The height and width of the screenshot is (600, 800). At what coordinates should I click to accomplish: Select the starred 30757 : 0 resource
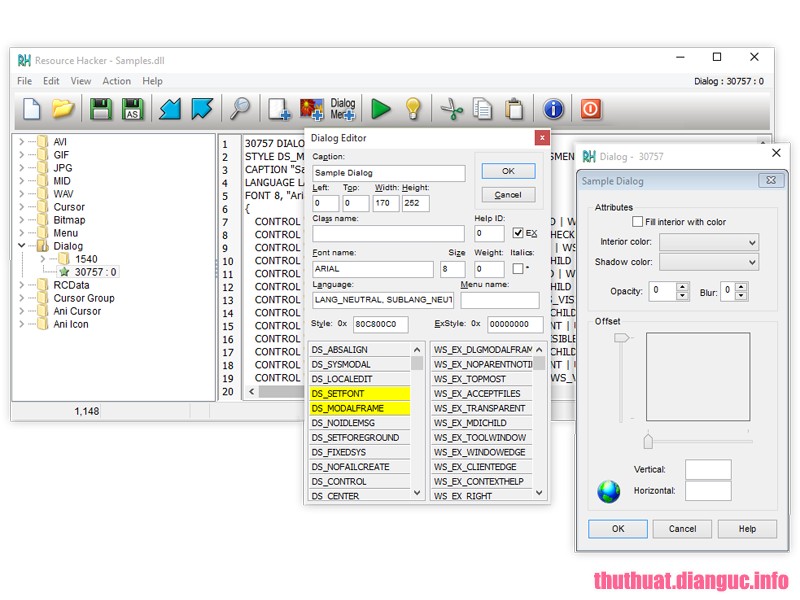pyautogui.click(x=95, y=272)
